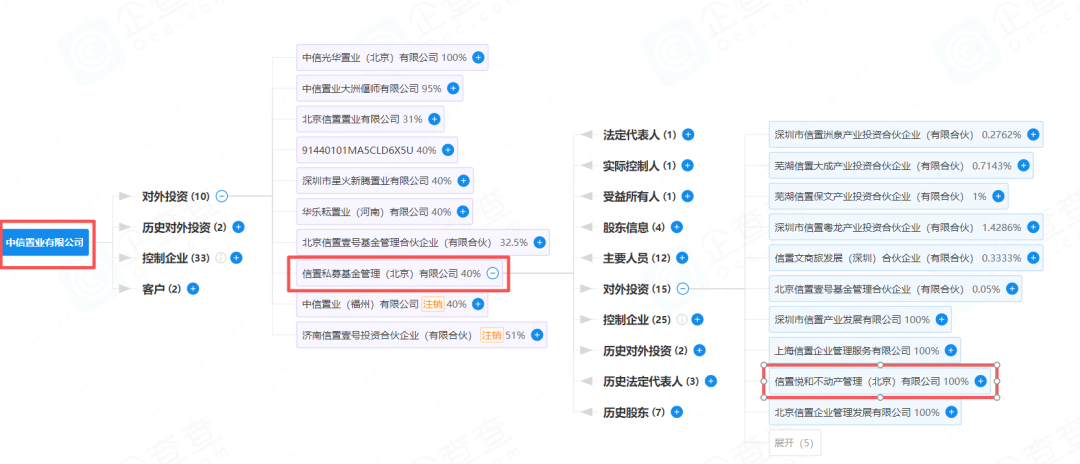This screenshot has height=464, width=1080.
Task: Expand 华乐耘置业（河南）有限公司 node
Action: point(463,211)
